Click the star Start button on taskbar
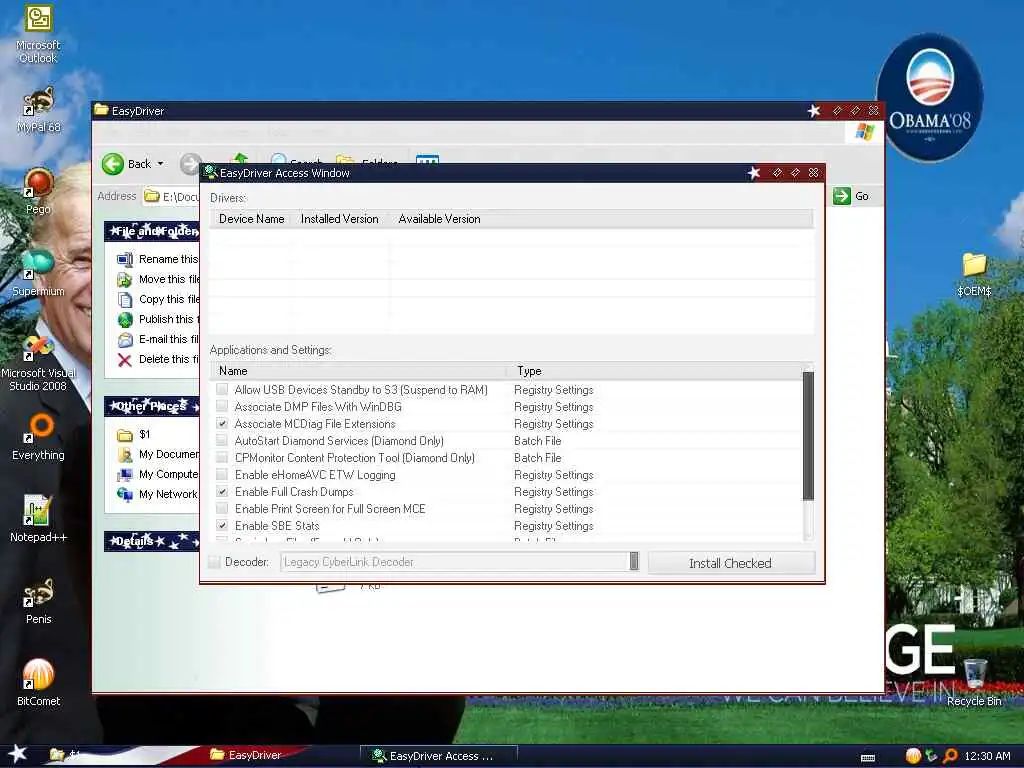Viewport: 1024px width, 768px height. [17, 754]
